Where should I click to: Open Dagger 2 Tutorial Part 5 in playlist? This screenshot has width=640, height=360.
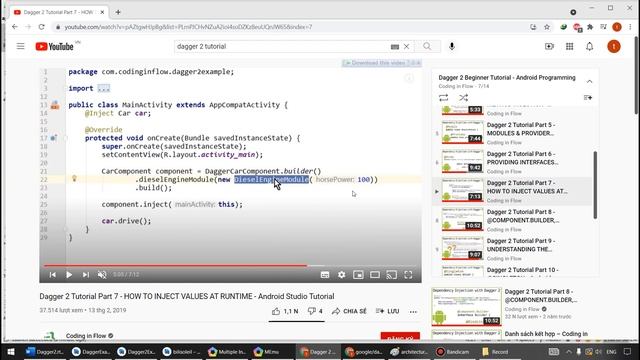pos(512,133)
